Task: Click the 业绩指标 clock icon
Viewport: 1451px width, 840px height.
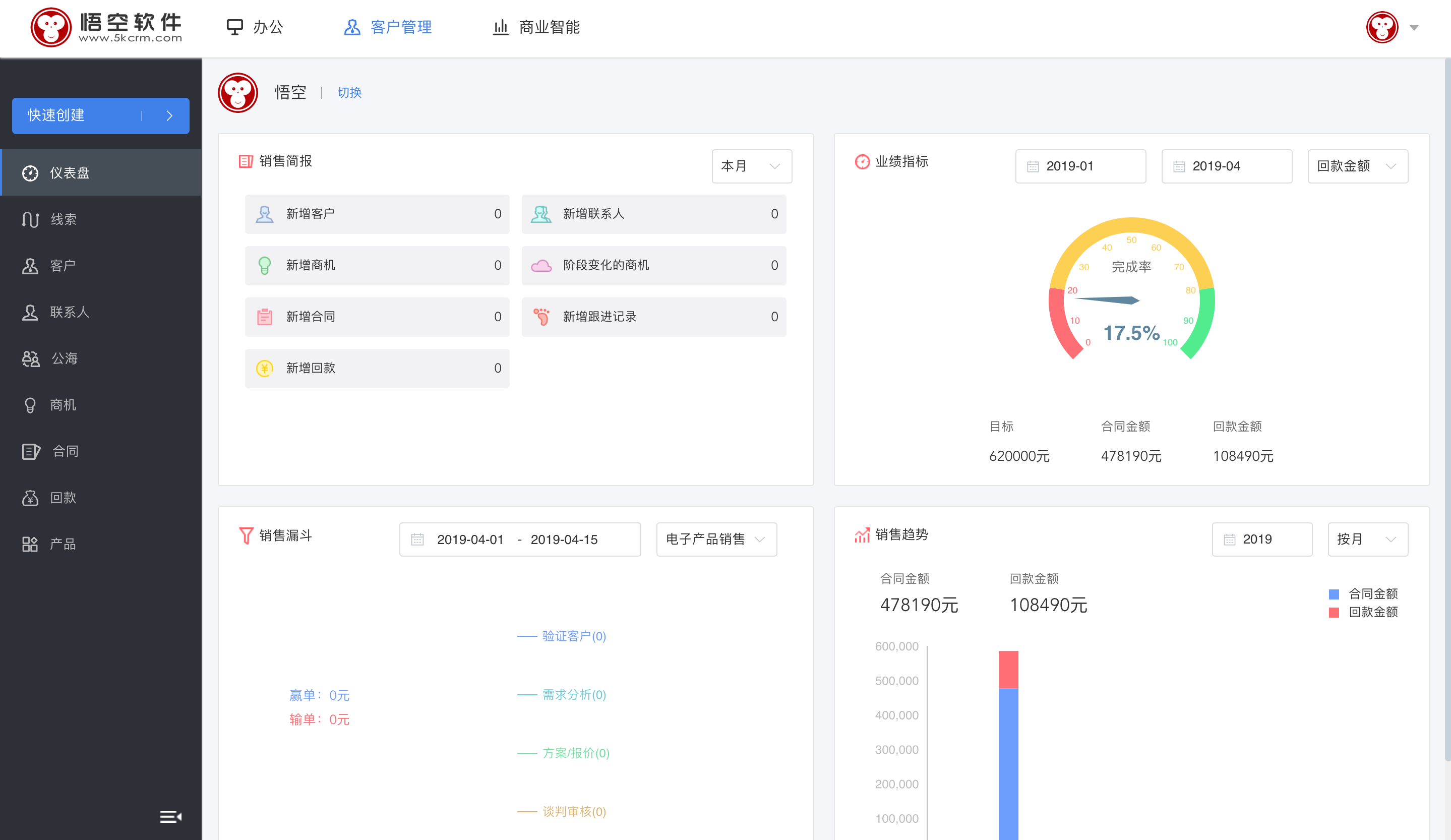Action: point(862,162)
